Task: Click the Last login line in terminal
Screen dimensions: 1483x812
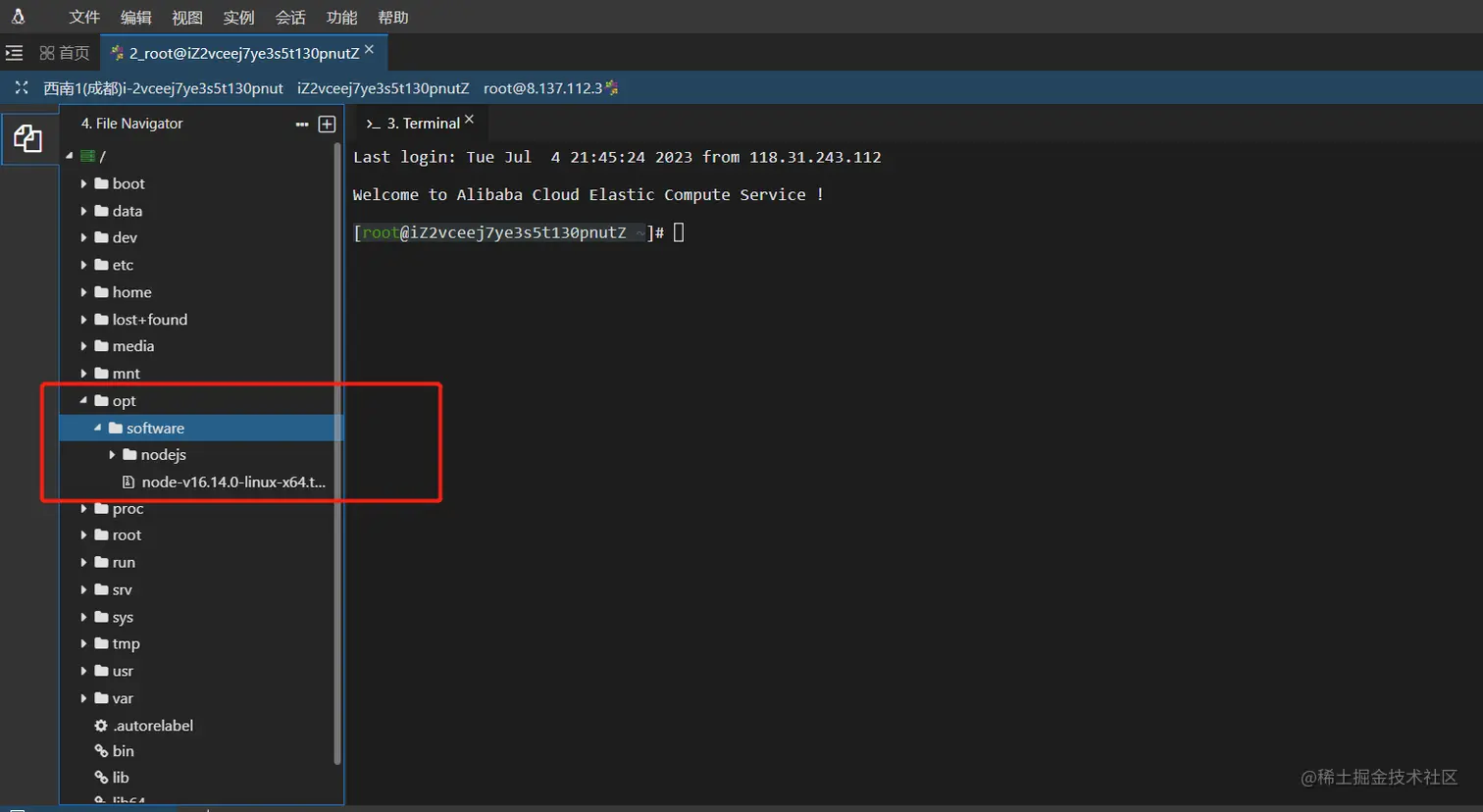Action: (x=617, y=157)
